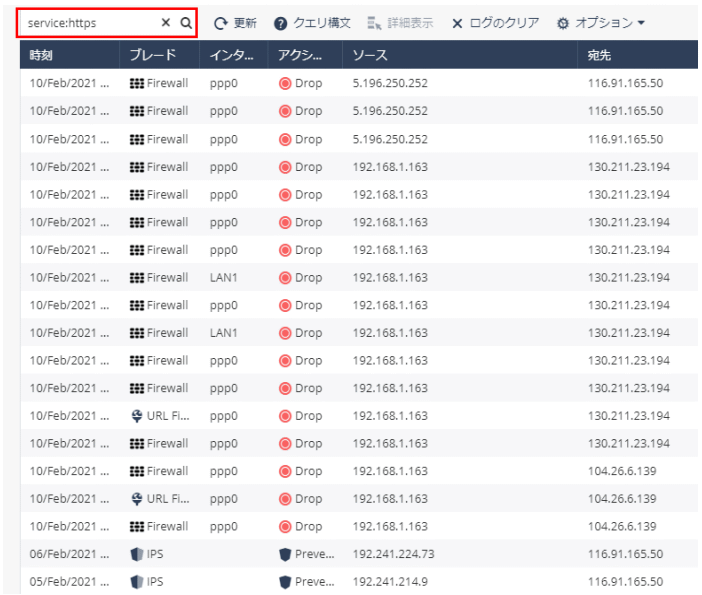Click the アクション column header
This screenshot has width=702, height=595.
tap(300, 56)
